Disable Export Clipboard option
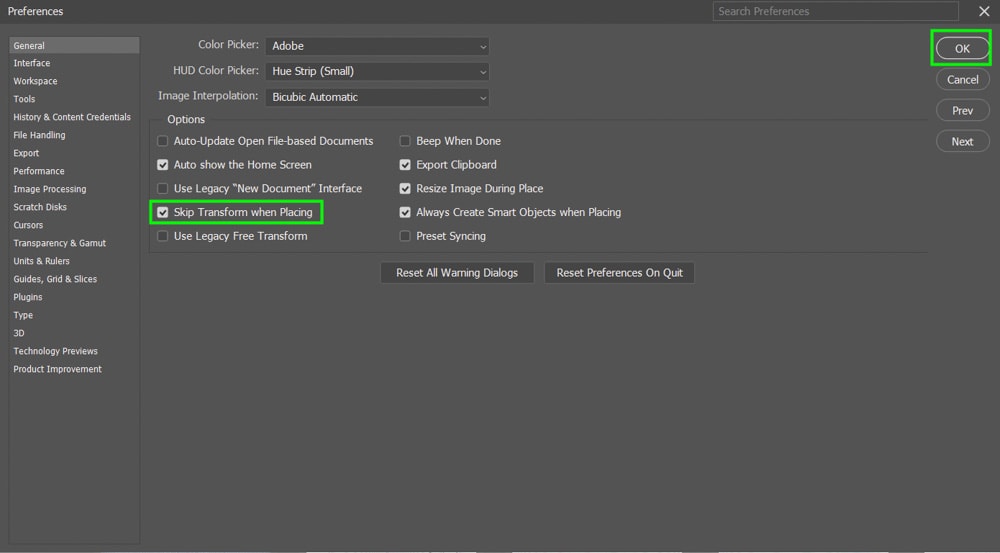 pos(405,165)
